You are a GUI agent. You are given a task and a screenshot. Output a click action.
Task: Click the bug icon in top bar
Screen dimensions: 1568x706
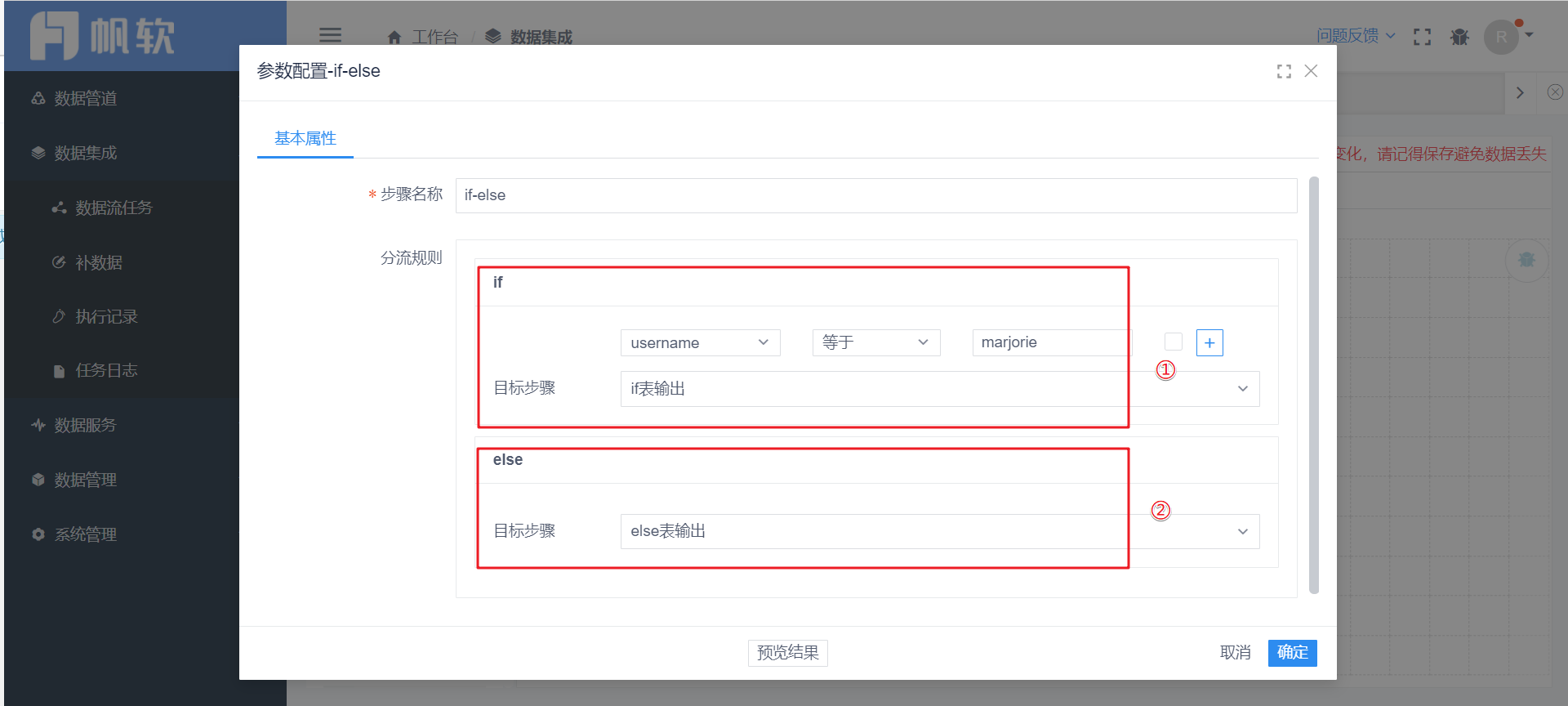1459,37
